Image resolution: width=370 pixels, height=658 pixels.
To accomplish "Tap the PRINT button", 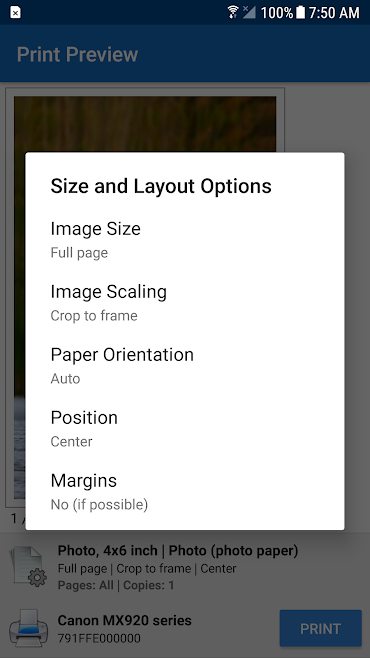I will point(320,628).
